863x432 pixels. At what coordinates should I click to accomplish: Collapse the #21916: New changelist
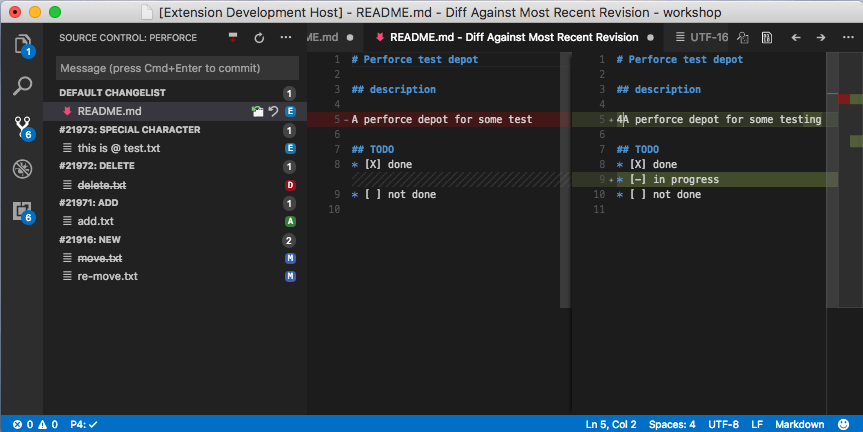176,240
